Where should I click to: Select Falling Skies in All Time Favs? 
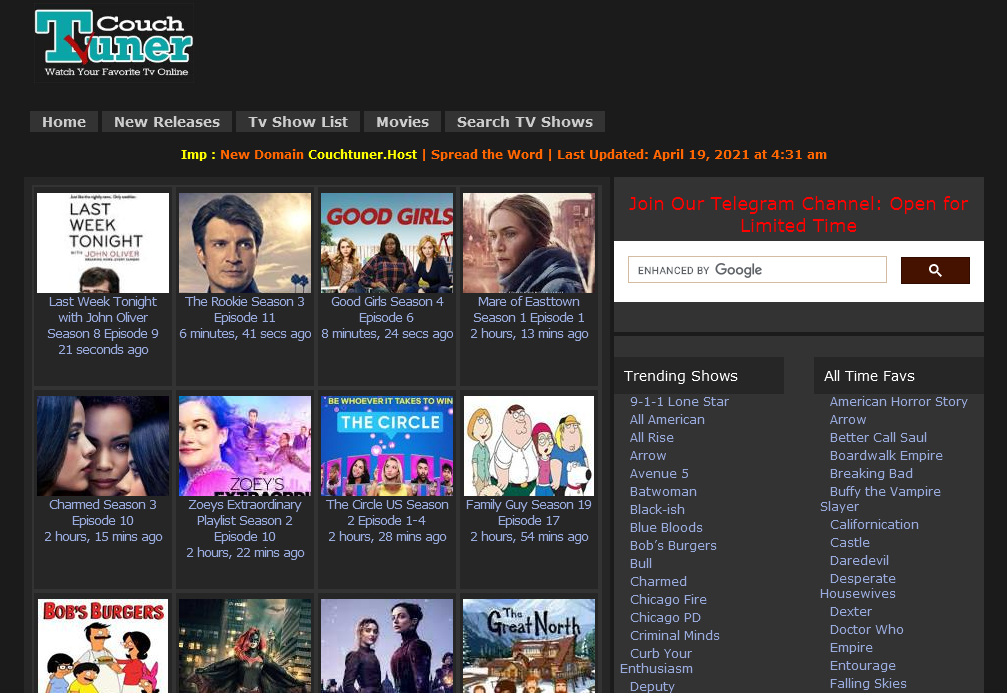click(x=868, y=683)
